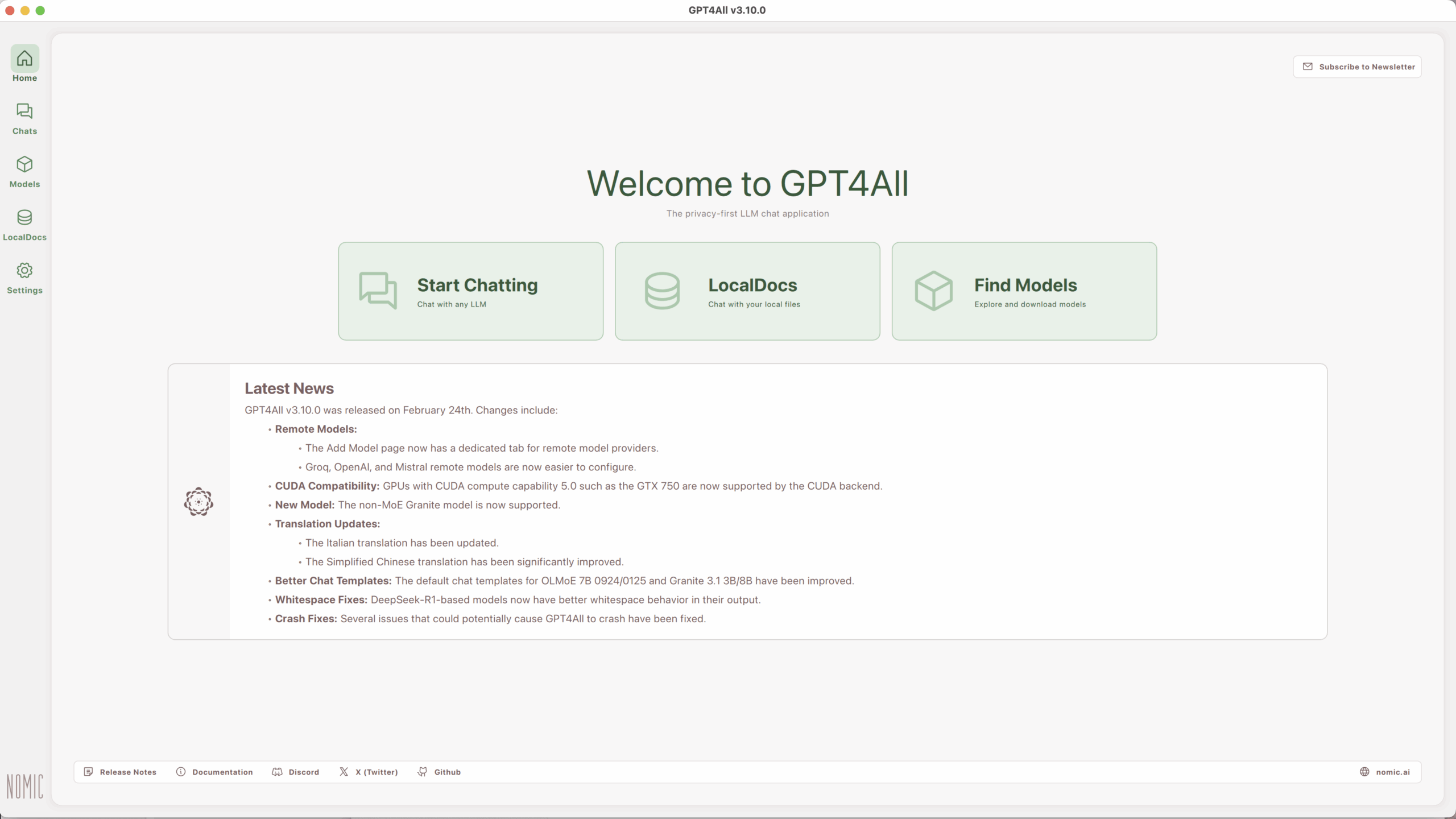Open the Release Notes link text
The height and width of the screenshot is (819, 1456).
tap(128, 772)
